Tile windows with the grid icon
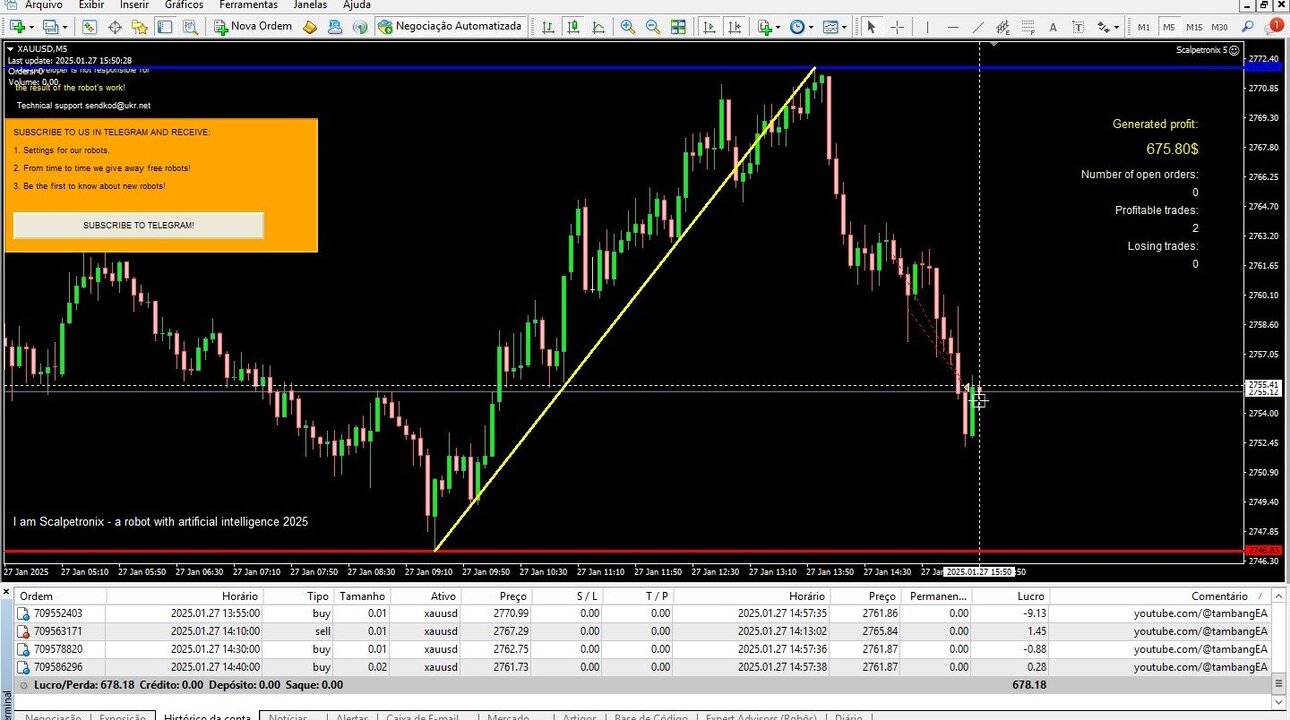 pyautogui.click(x=678, y=27)
